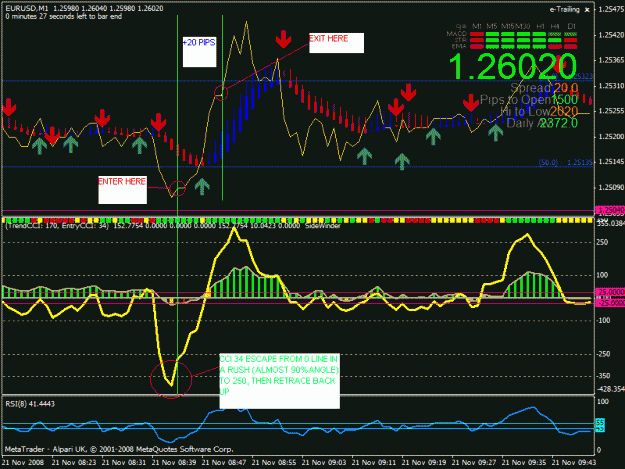Click the M15 column header in signal panel

pyautogui.click(x=507, y=26)
